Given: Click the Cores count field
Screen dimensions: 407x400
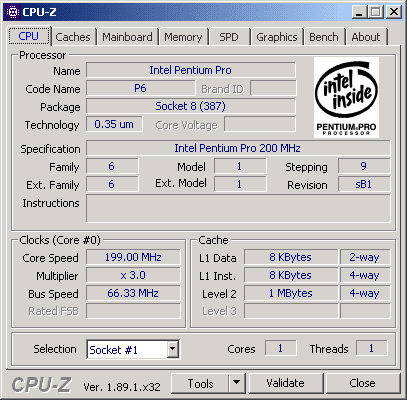Looking at the screenshot, I should click(280, 348).
